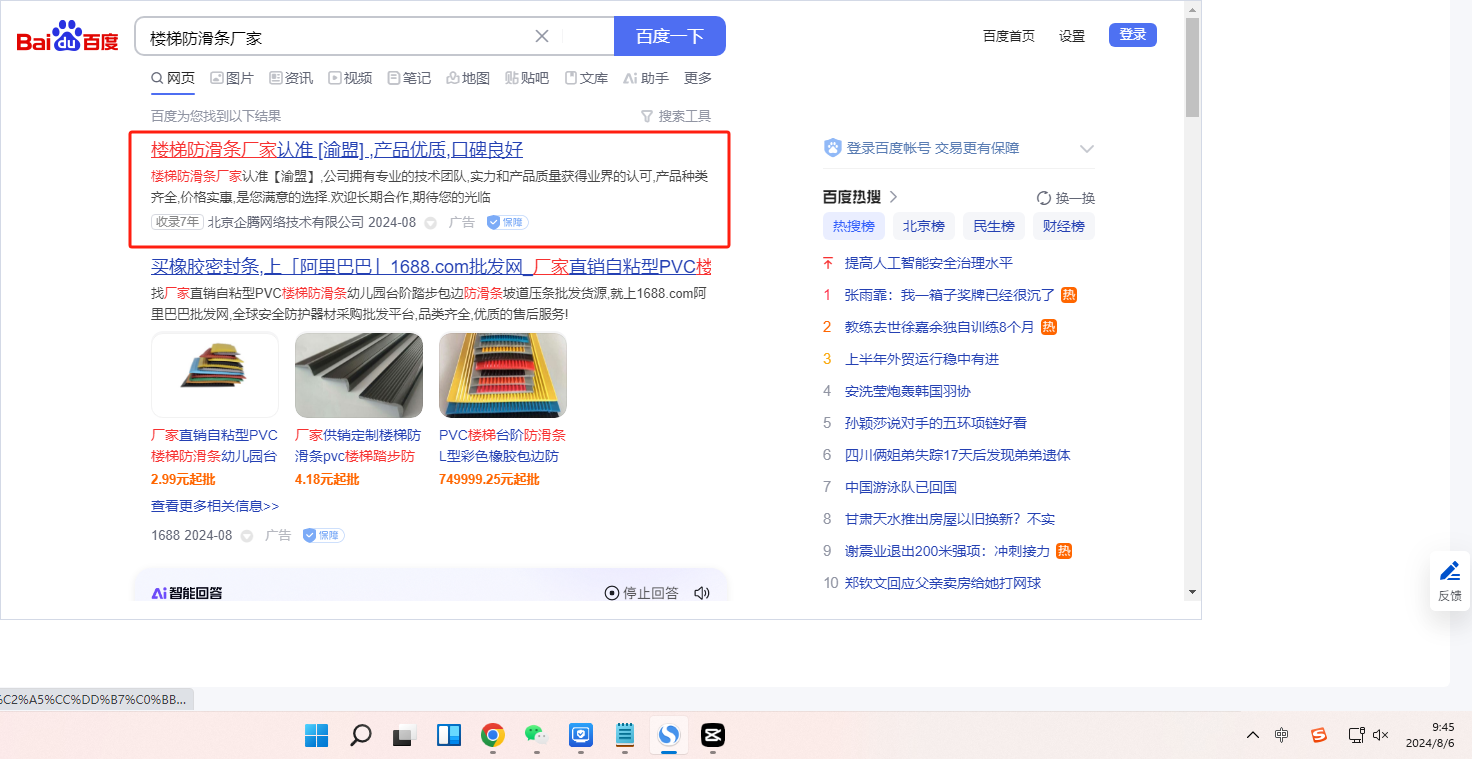Open the 文库 tab

[586, 78]
